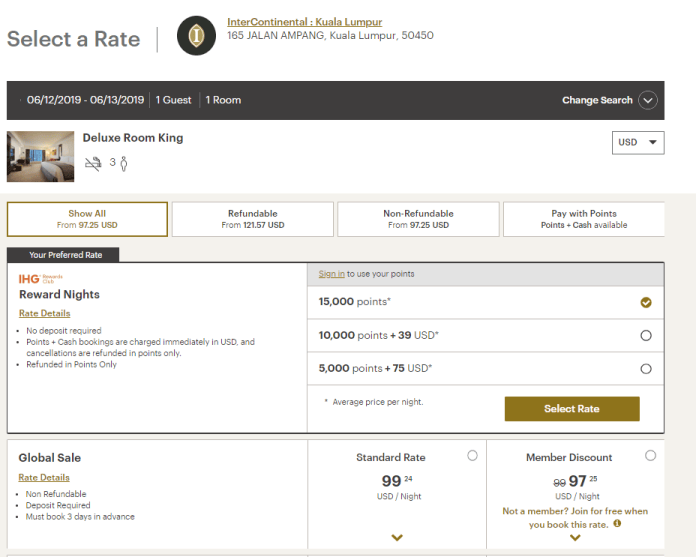Click Change Search text
The height and width of the screenshot is (557, 696).
597,100
